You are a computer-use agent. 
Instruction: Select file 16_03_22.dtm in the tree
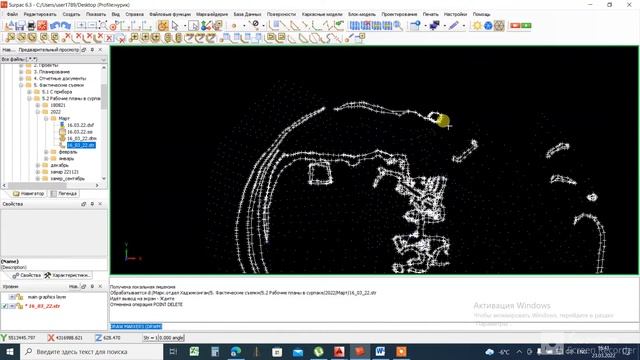click(x=82, y=138)
